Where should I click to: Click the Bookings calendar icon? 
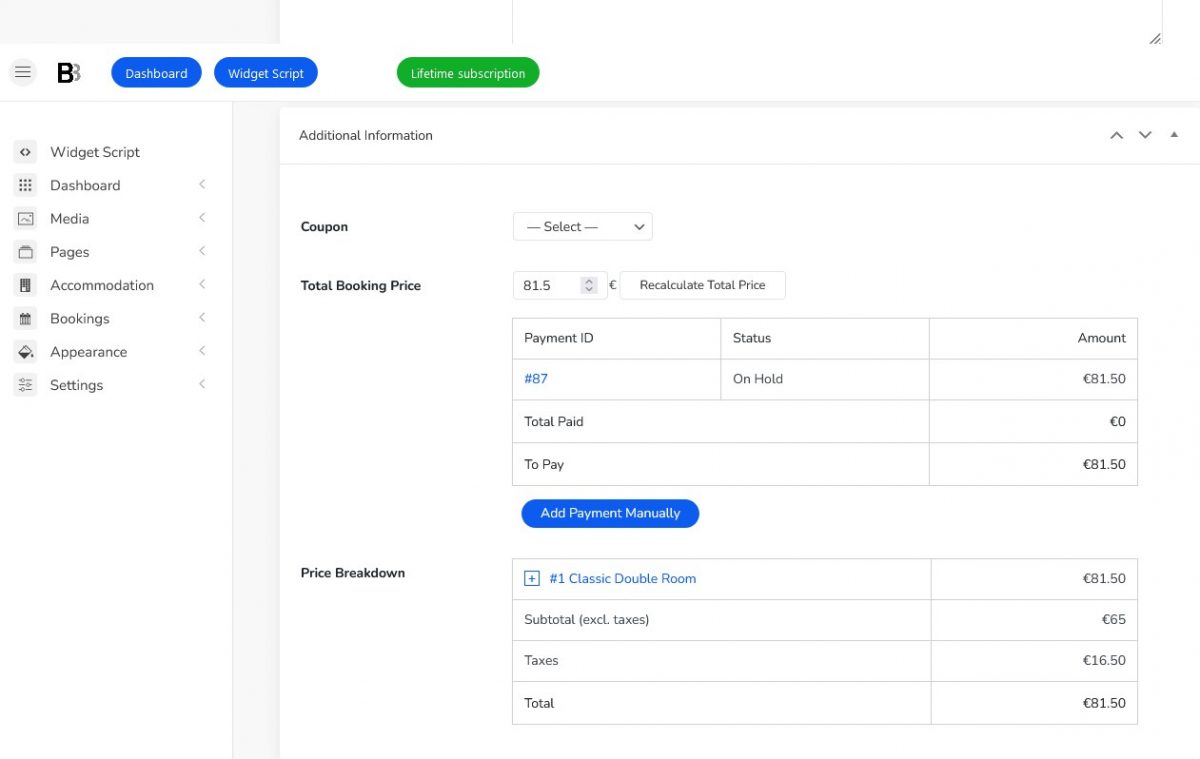coord(25,318)
